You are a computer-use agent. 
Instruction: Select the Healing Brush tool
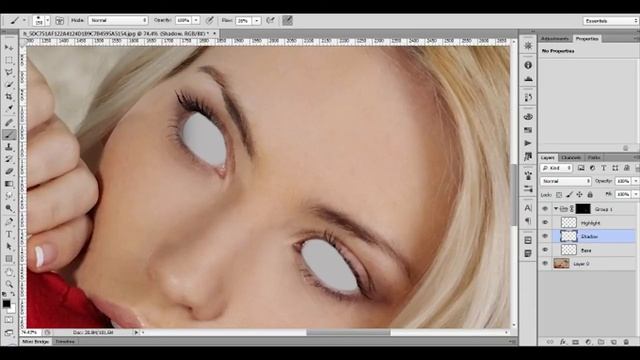[9, 122]
